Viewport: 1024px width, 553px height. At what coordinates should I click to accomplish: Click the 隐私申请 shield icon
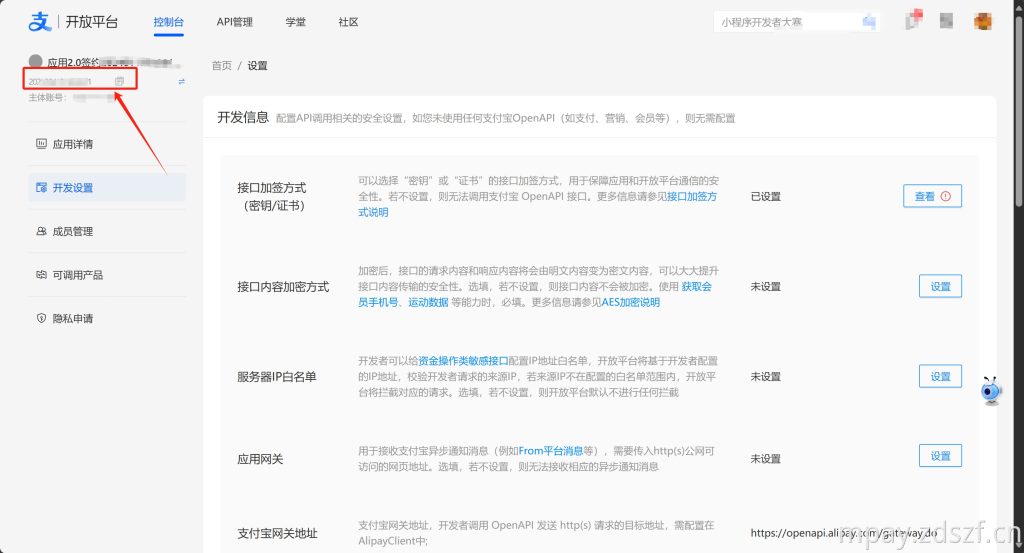[x=42, y=318]
